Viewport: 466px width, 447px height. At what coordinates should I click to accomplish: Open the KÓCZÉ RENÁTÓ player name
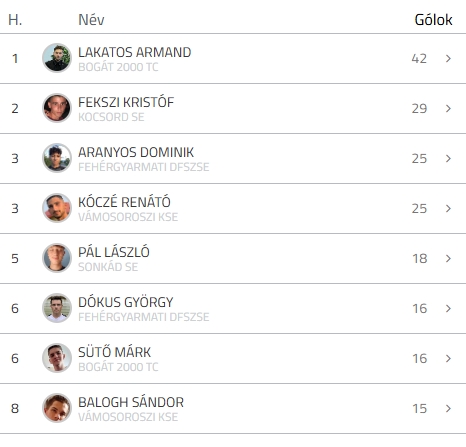point(124,202)
